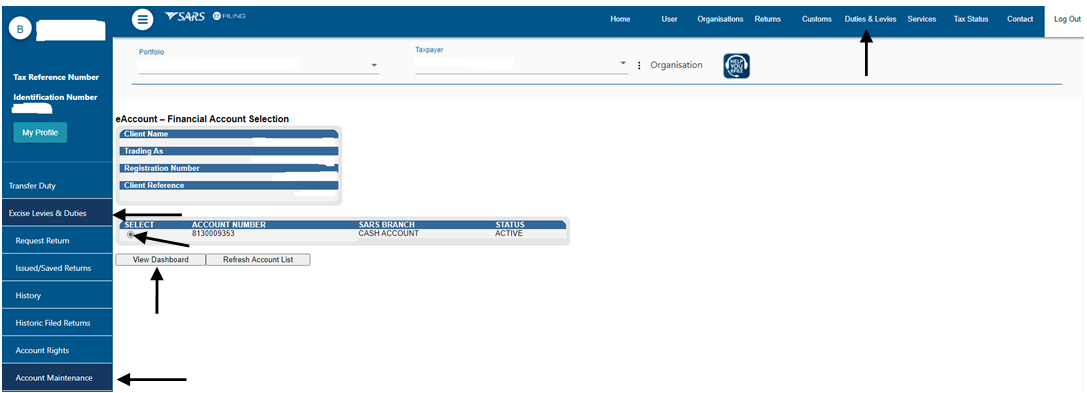This screenshot has height=393, width=1087.
Task: Open the Returns menu
Action: (767, 19)
